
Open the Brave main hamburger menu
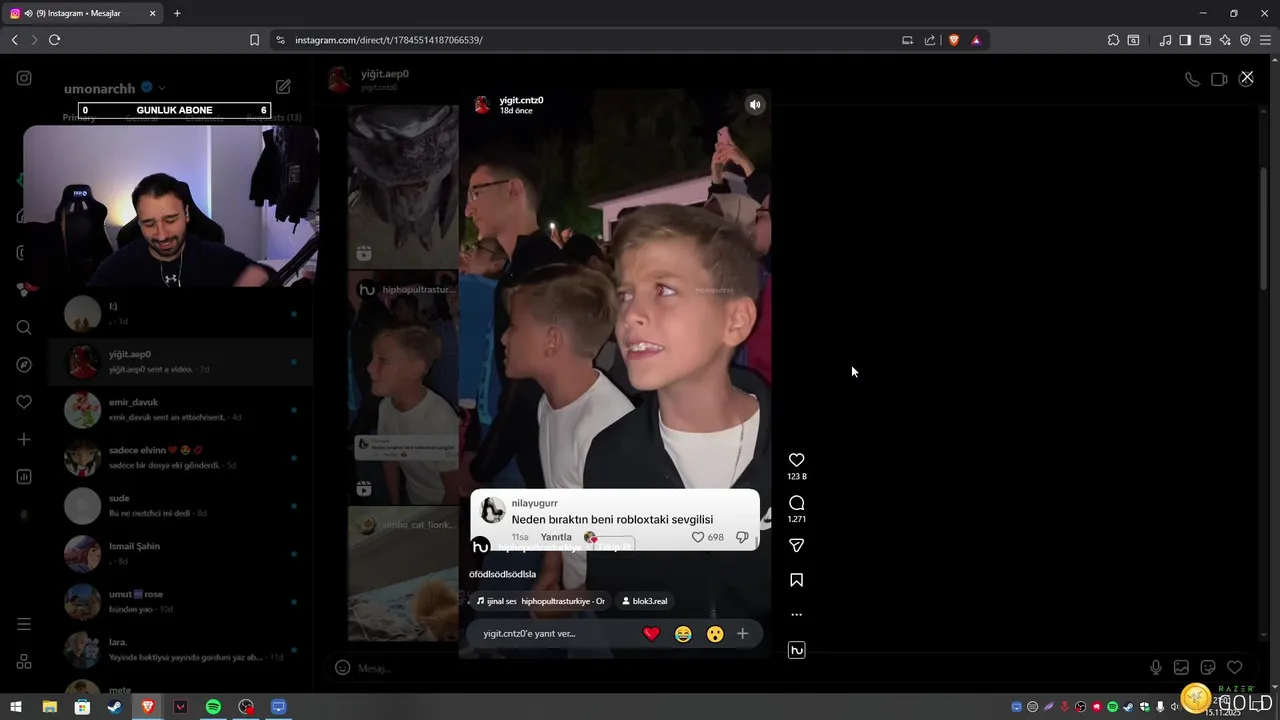[x=1265, y=40]
